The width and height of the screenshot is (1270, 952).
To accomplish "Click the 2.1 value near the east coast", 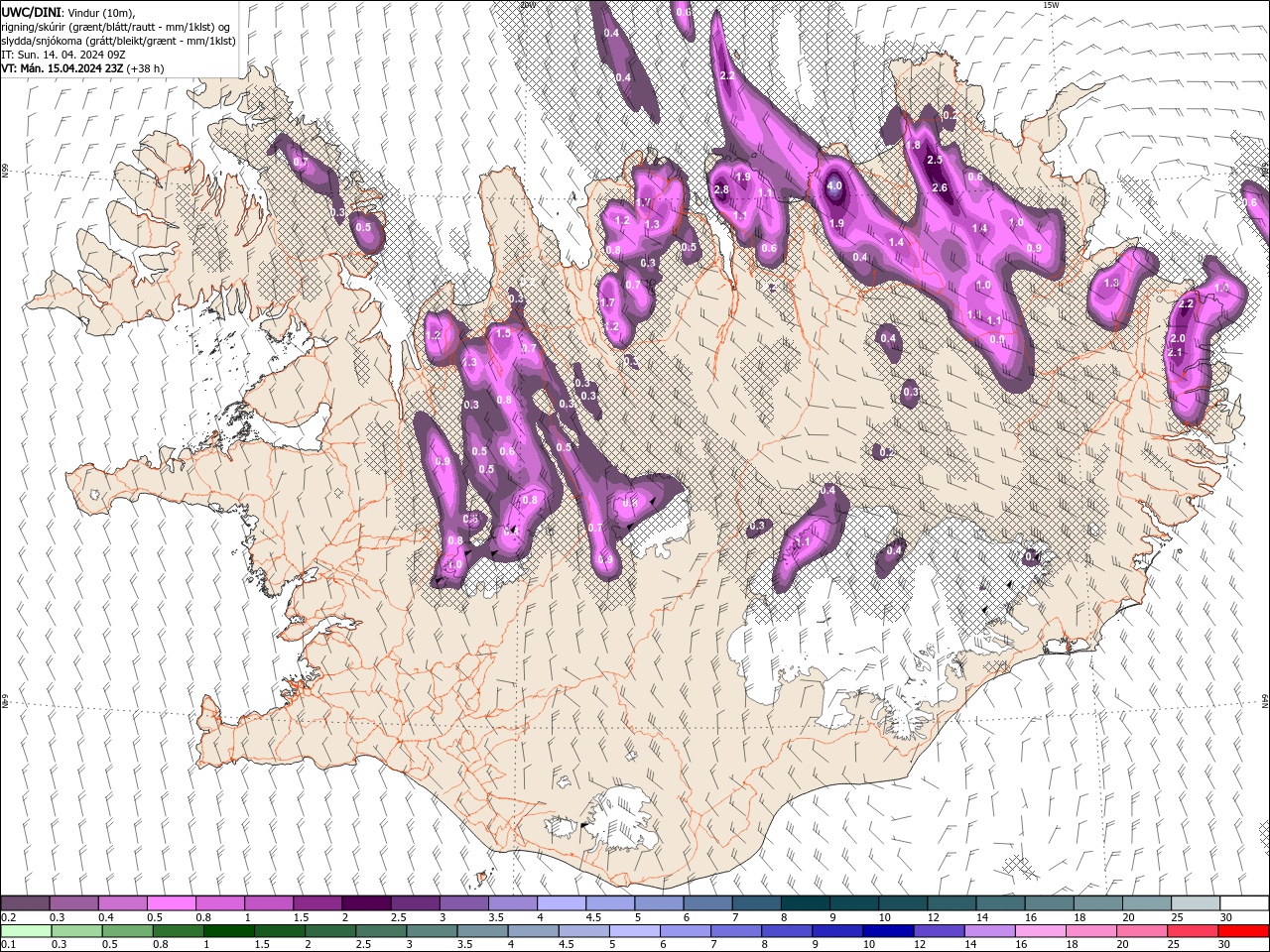I will pyautogui.click(x=1176, y=353).
